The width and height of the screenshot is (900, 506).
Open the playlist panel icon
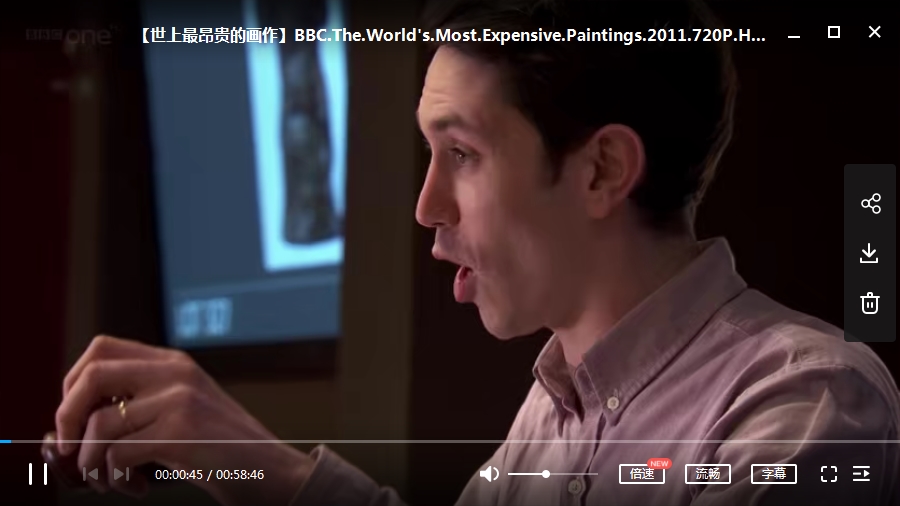tap(862, 474)
